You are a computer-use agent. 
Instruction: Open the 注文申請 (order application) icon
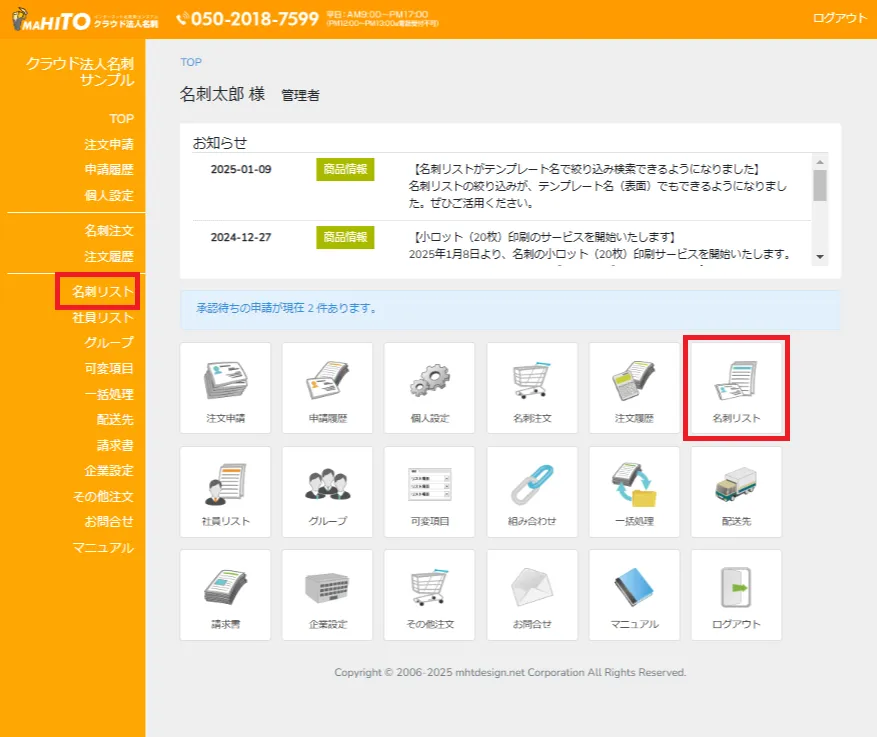coord(225,388)
